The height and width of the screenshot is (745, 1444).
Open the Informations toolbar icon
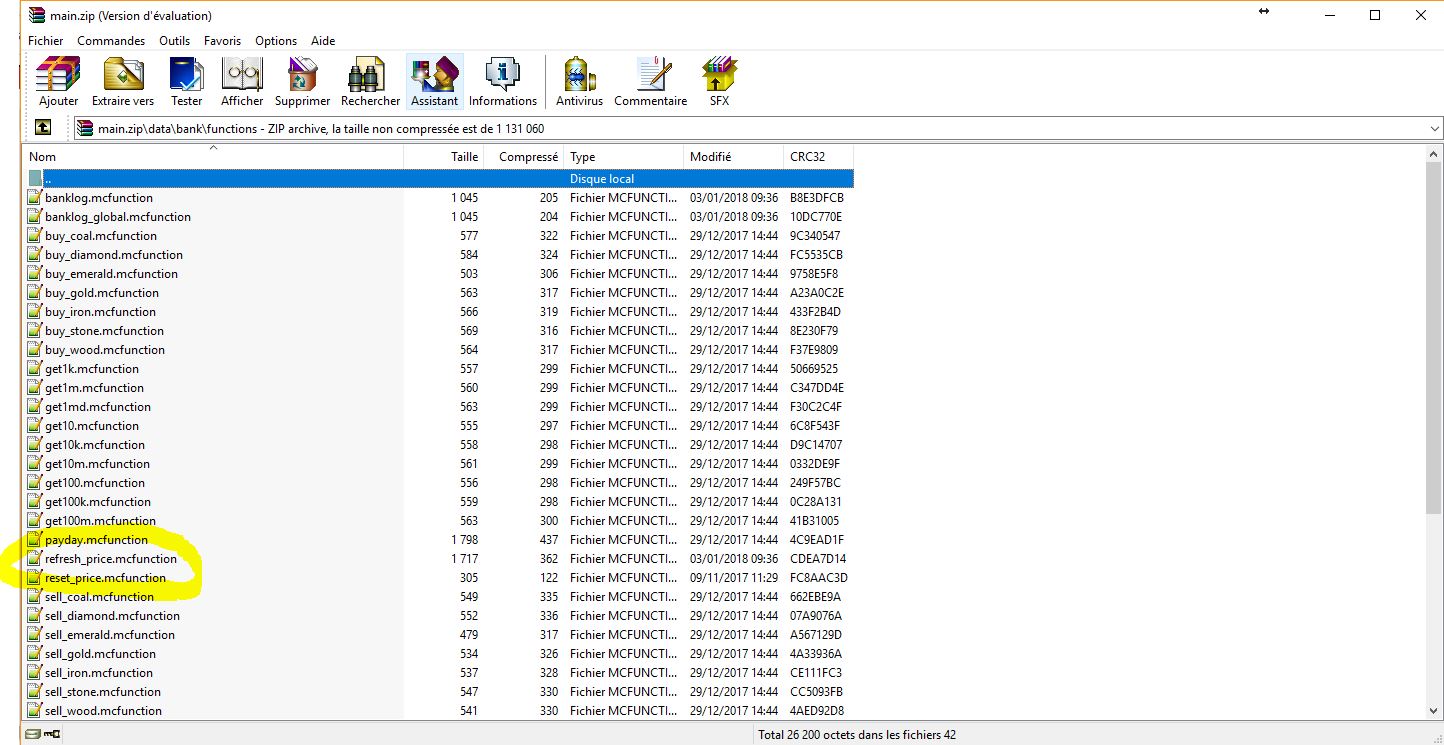(502, 81)
